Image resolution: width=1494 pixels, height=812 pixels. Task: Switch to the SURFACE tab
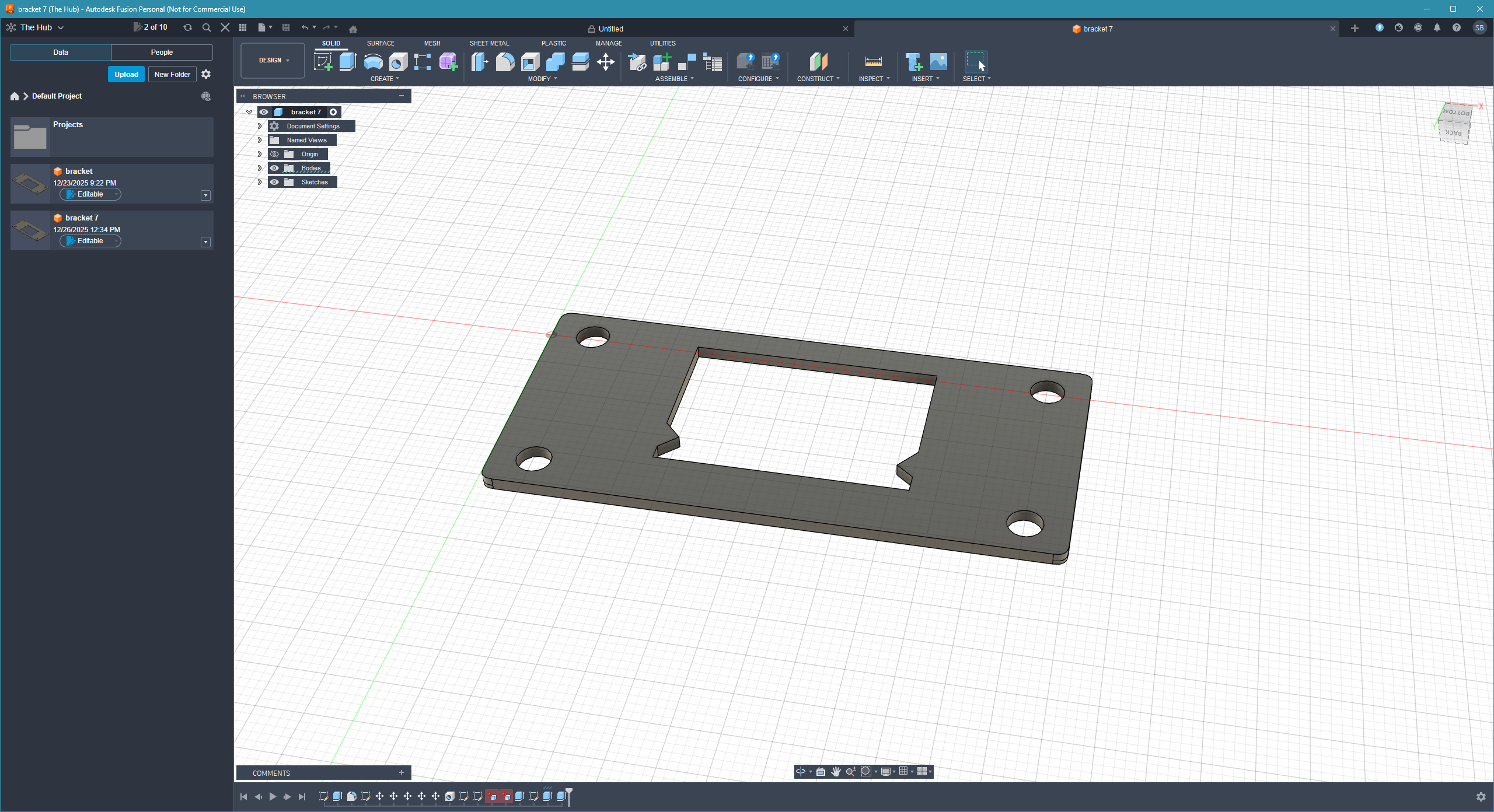(x=381, y=43)
